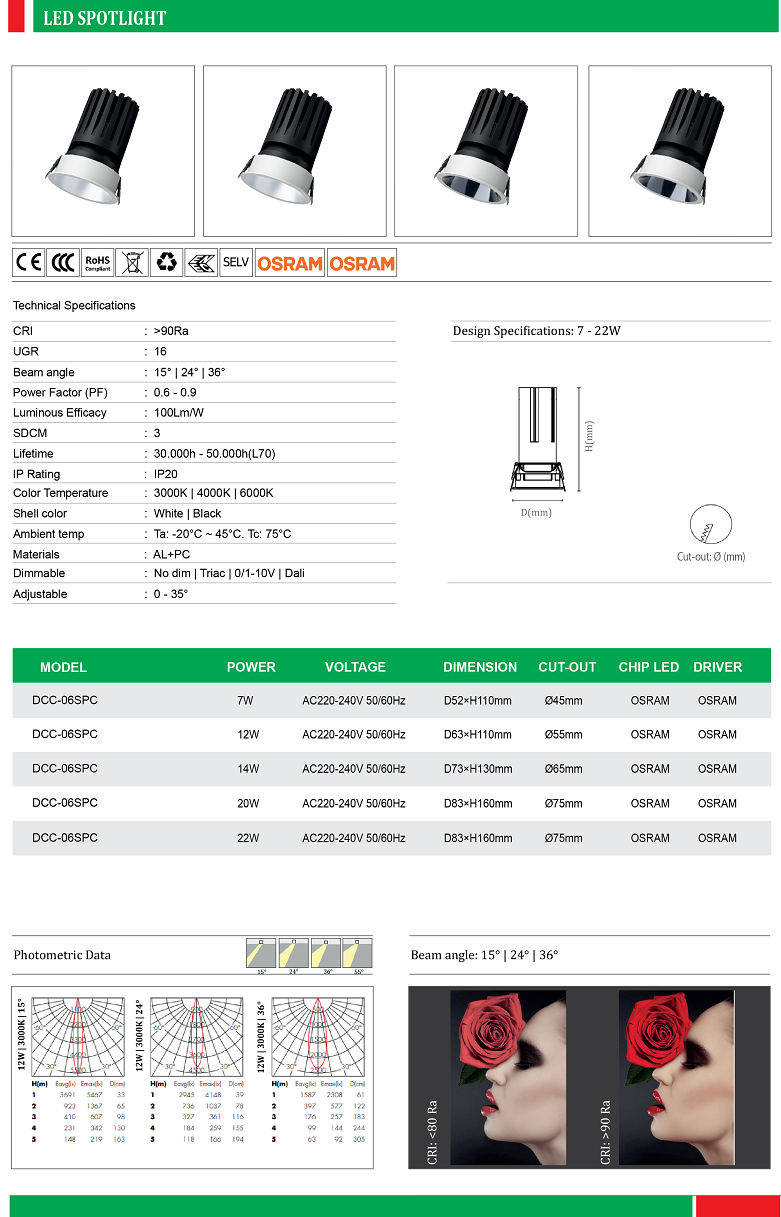Image resolution: width=781 pixels, height=1217 pixels.
Task: Click the Photometric Data heading
Action: pyautogui.click(x=62, y=955)
